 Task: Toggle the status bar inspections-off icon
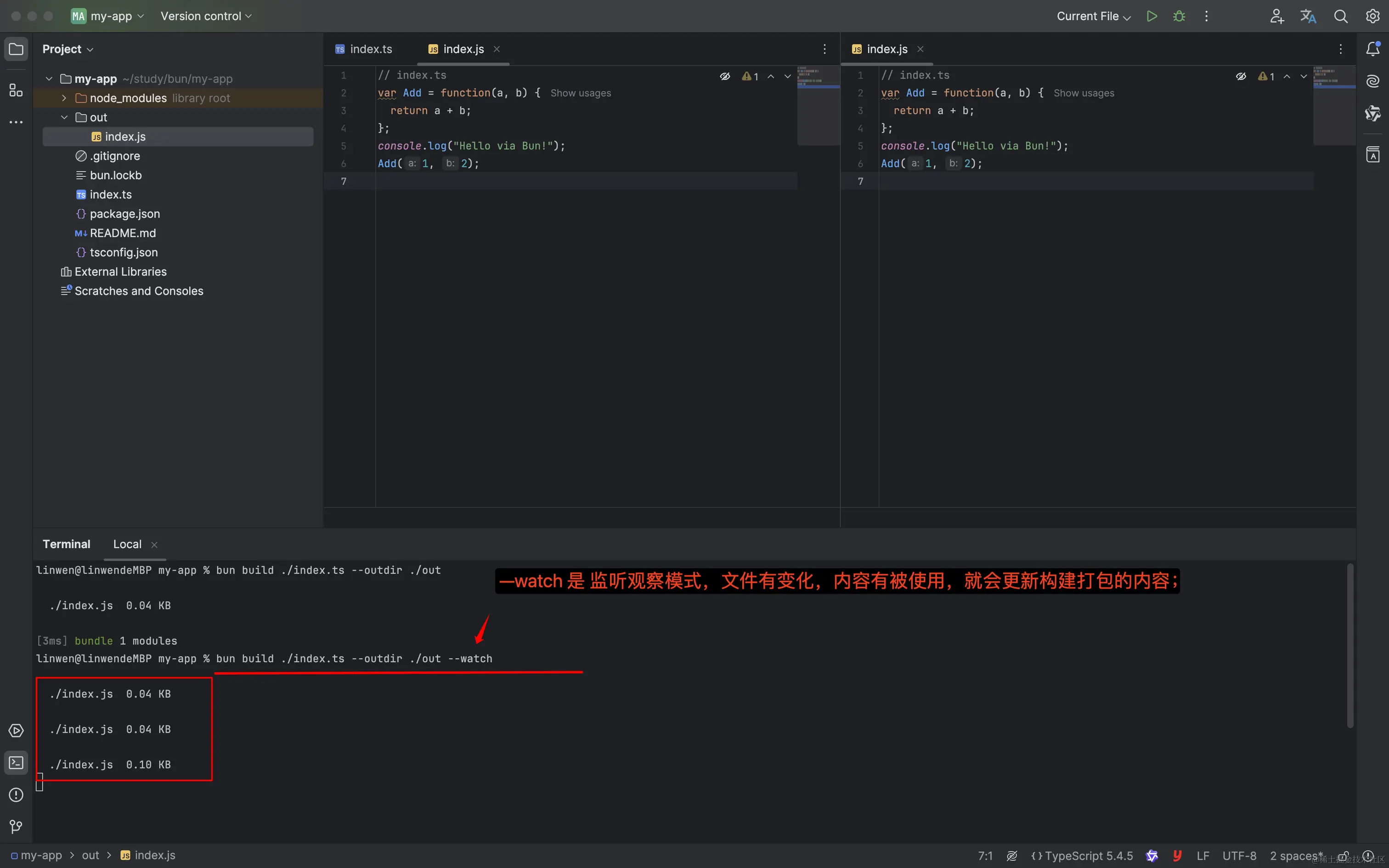click(1012, 855)
